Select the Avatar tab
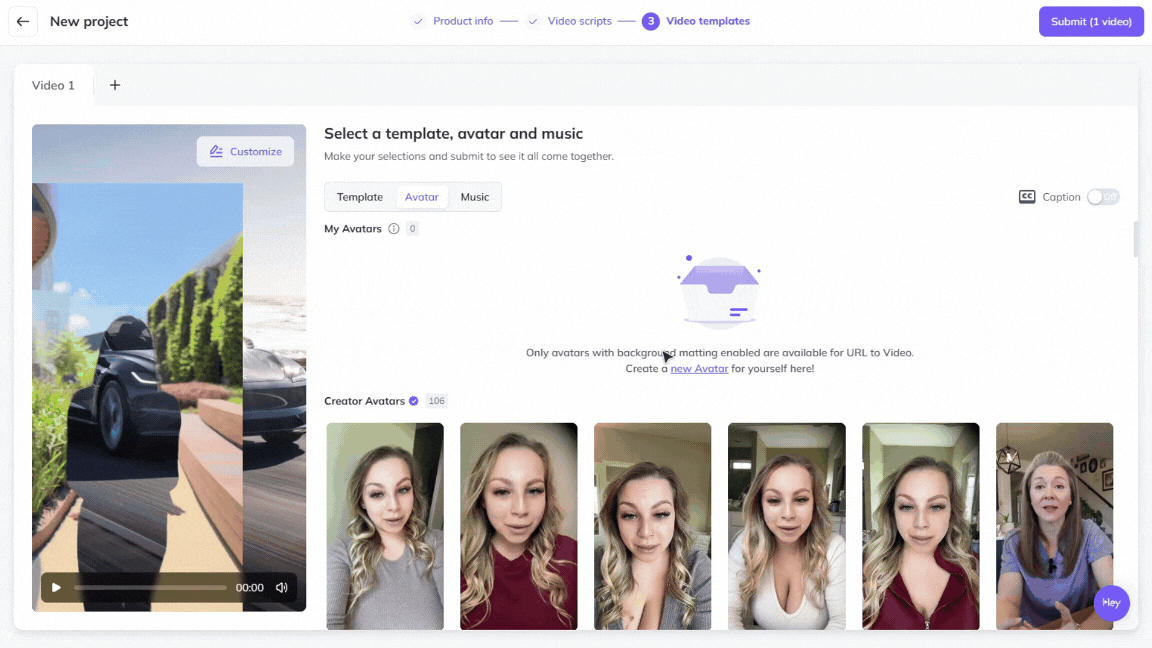The width and height of the screenshot is (1152, 648). click(x=421, y=197)
